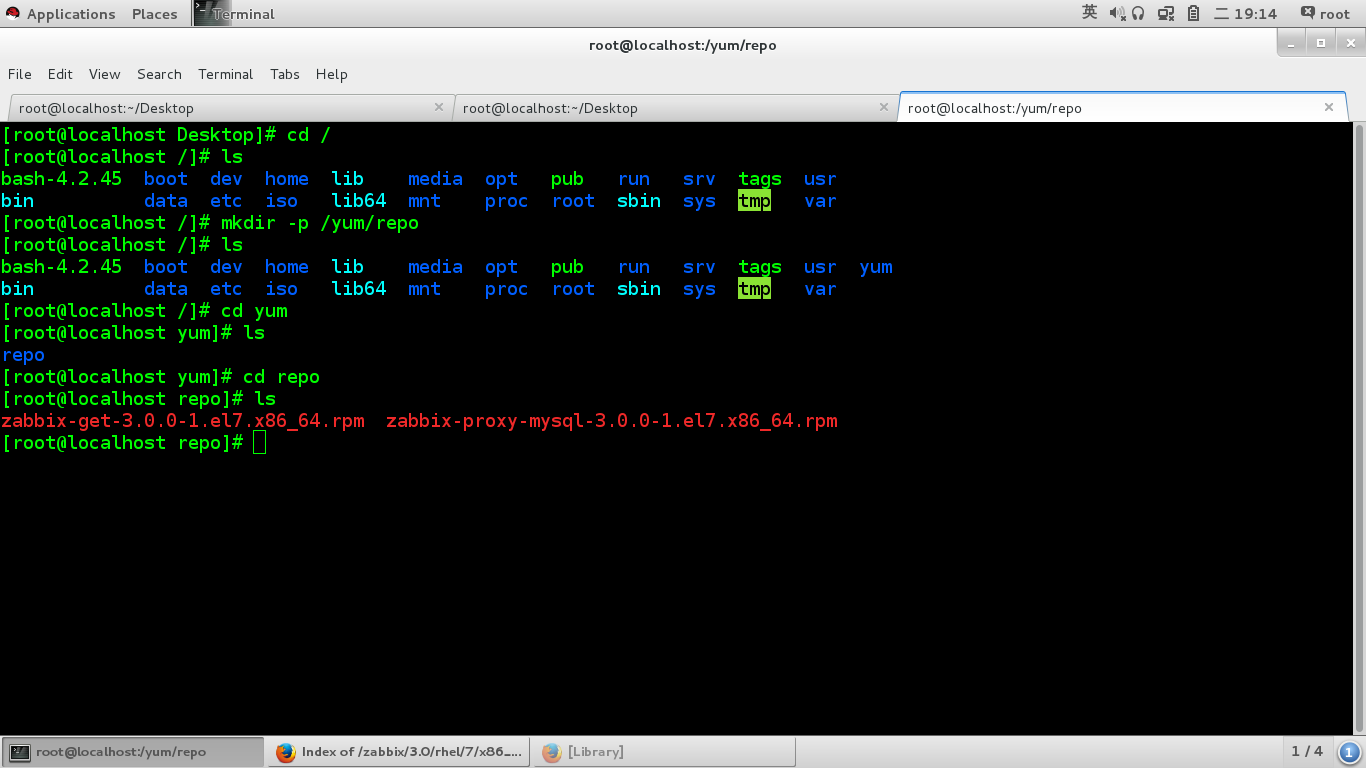
Task: Close the middle ~/Desktop terminal tab
Action: click(883, 107)
